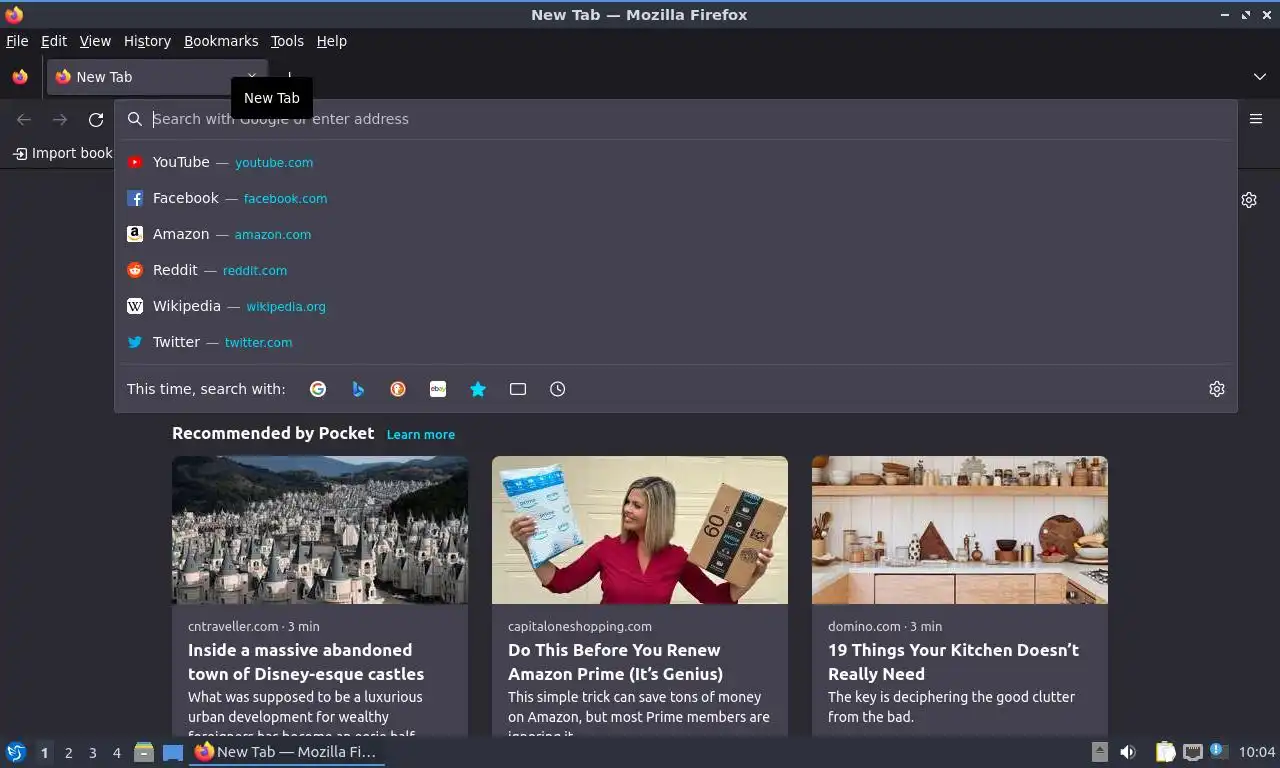Search this time with Bing
This screenshot has height=768, width=1280.
pos(358,389)
